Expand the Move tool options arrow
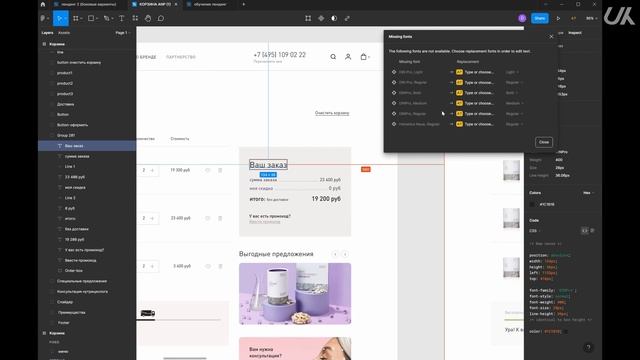 pyautogui.click(x=66, y=18)
